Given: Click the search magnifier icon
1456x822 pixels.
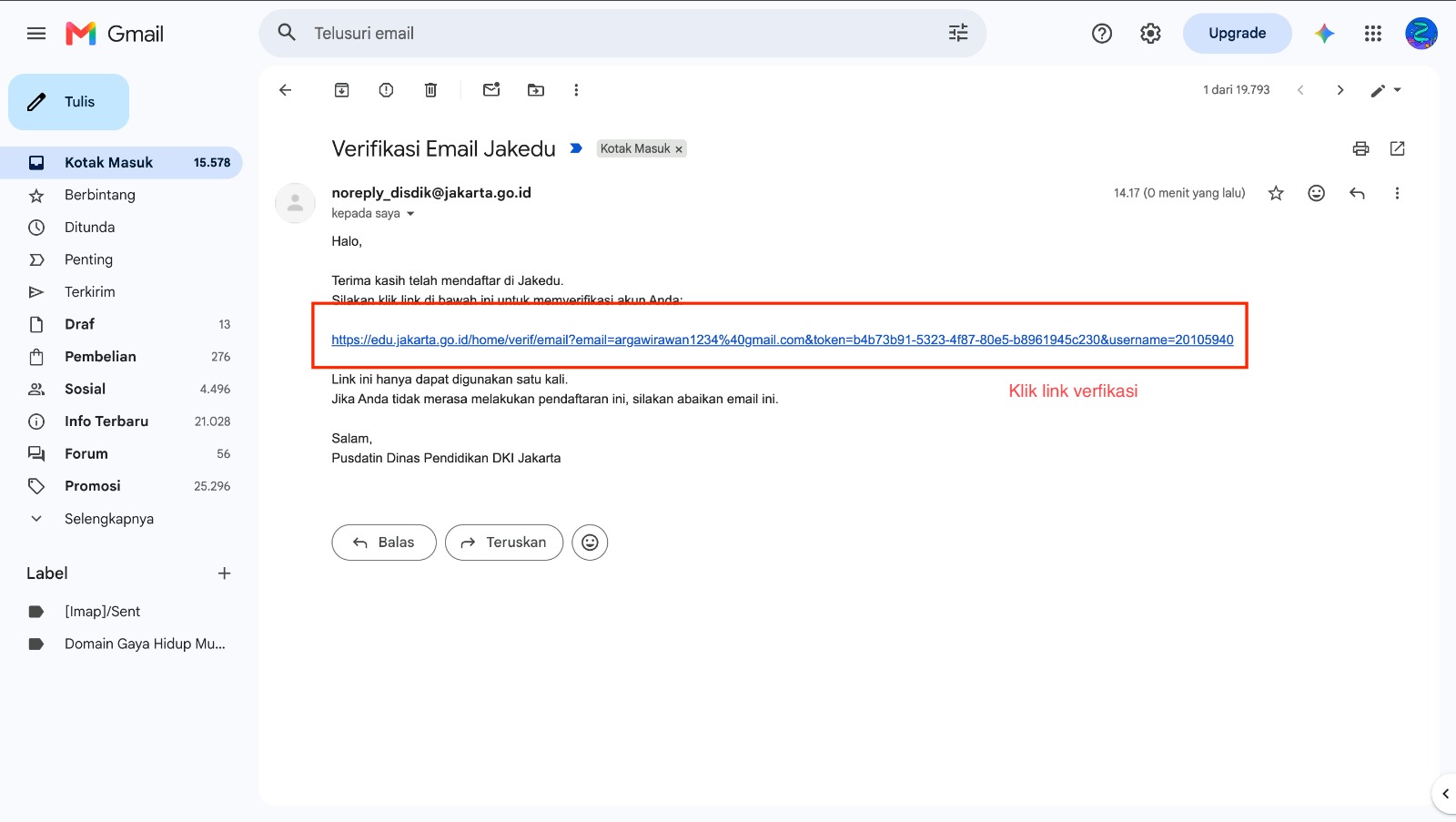Looking at the screenshot, I should click(287, 33).
